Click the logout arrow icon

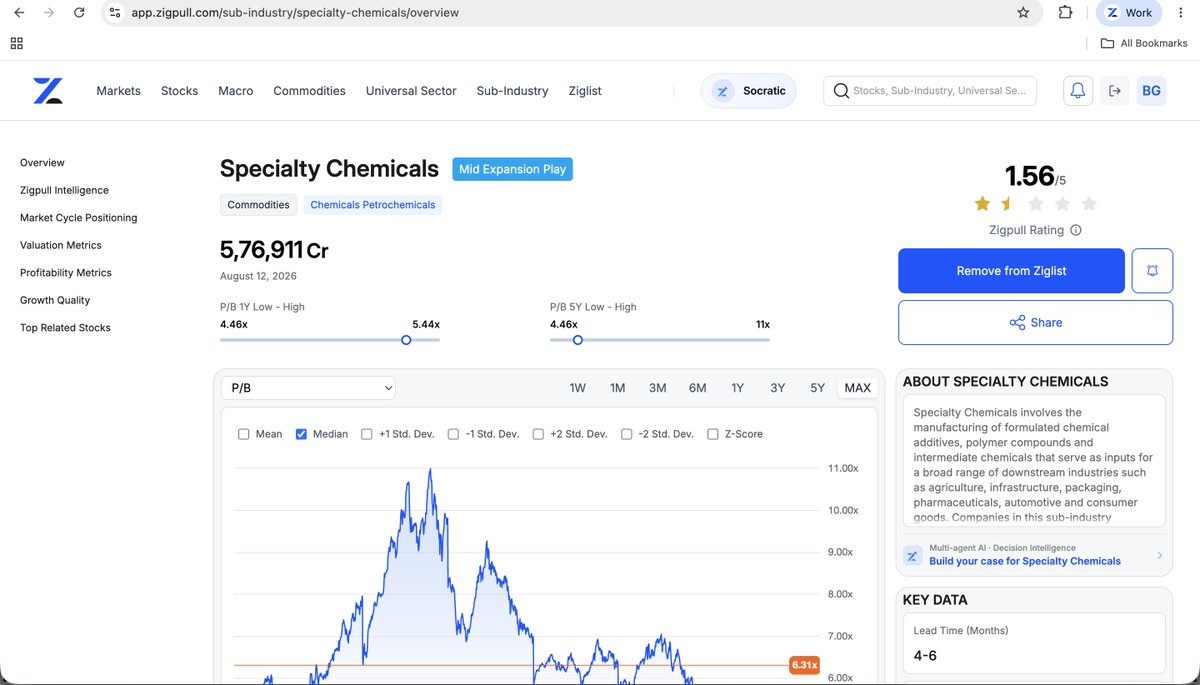1115,91
